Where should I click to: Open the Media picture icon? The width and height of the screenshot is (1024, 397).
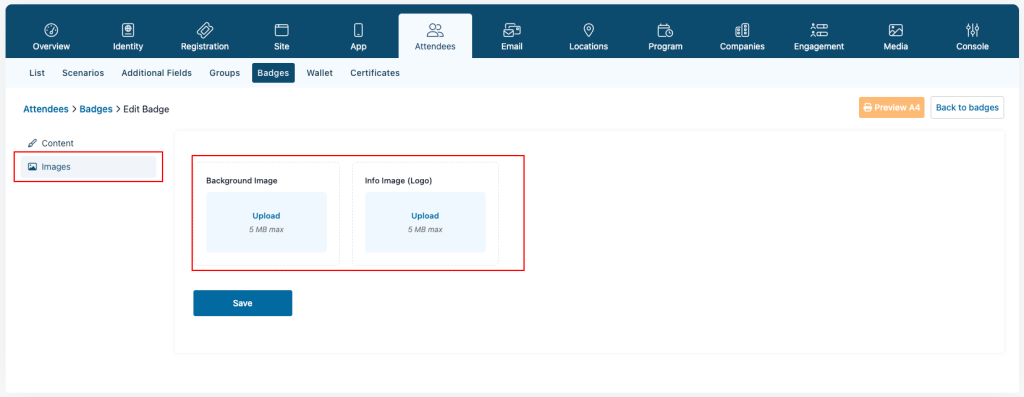(895, 30)
